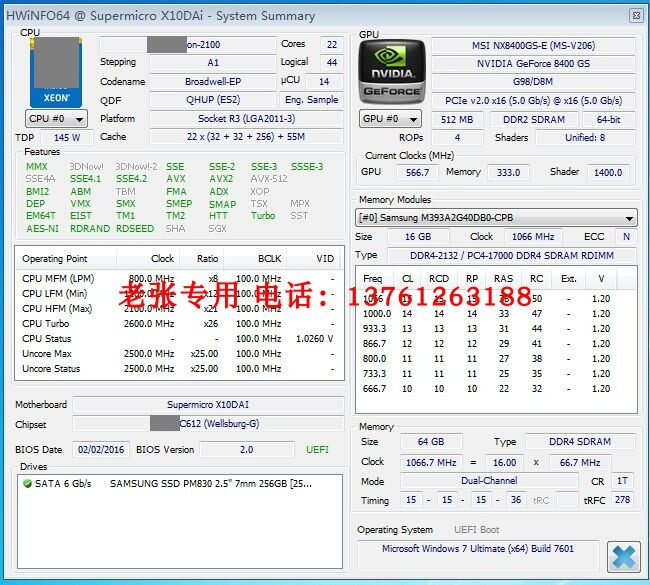Click the MSI NX8400GS-E (MS-V206) field
650x585 pixels.
point(533,46)
